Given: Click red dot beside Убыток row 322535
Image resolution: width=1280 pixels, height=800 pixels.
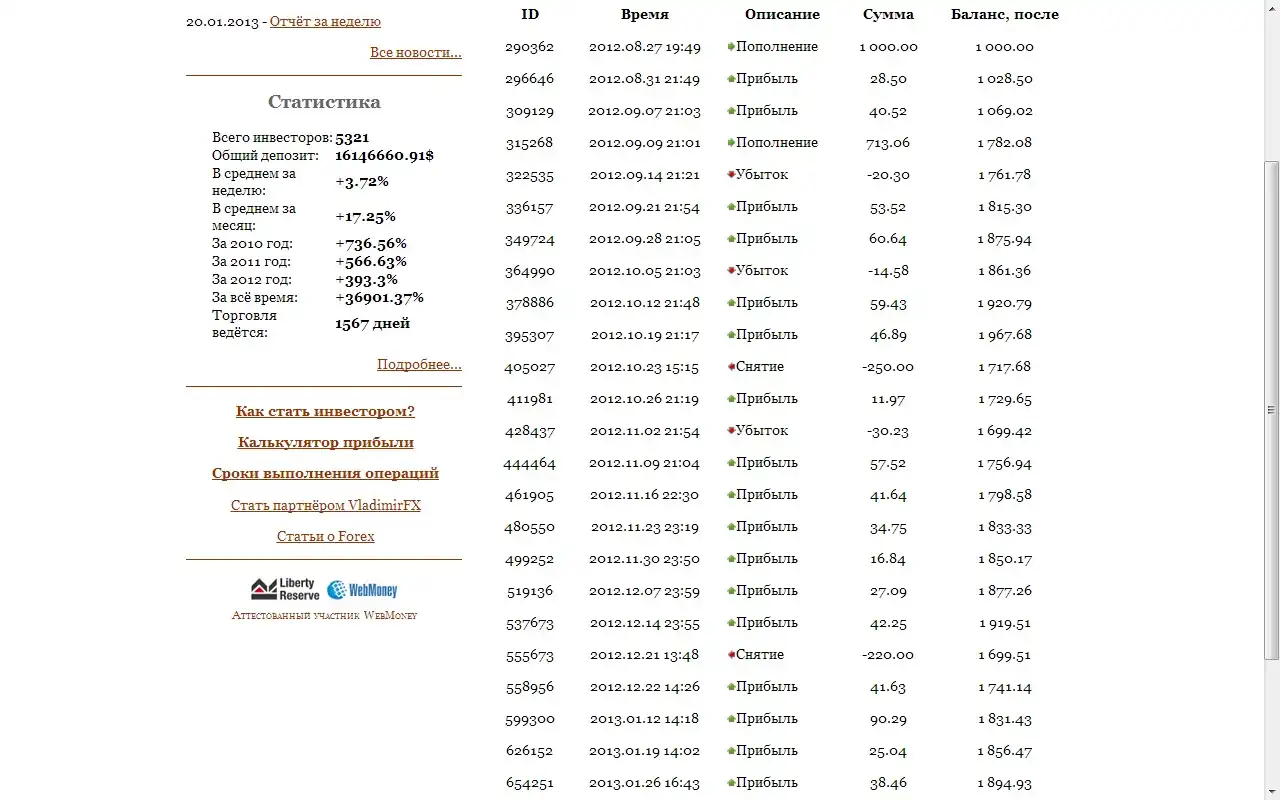Looking at the screenshot, I should pos(731,175).
